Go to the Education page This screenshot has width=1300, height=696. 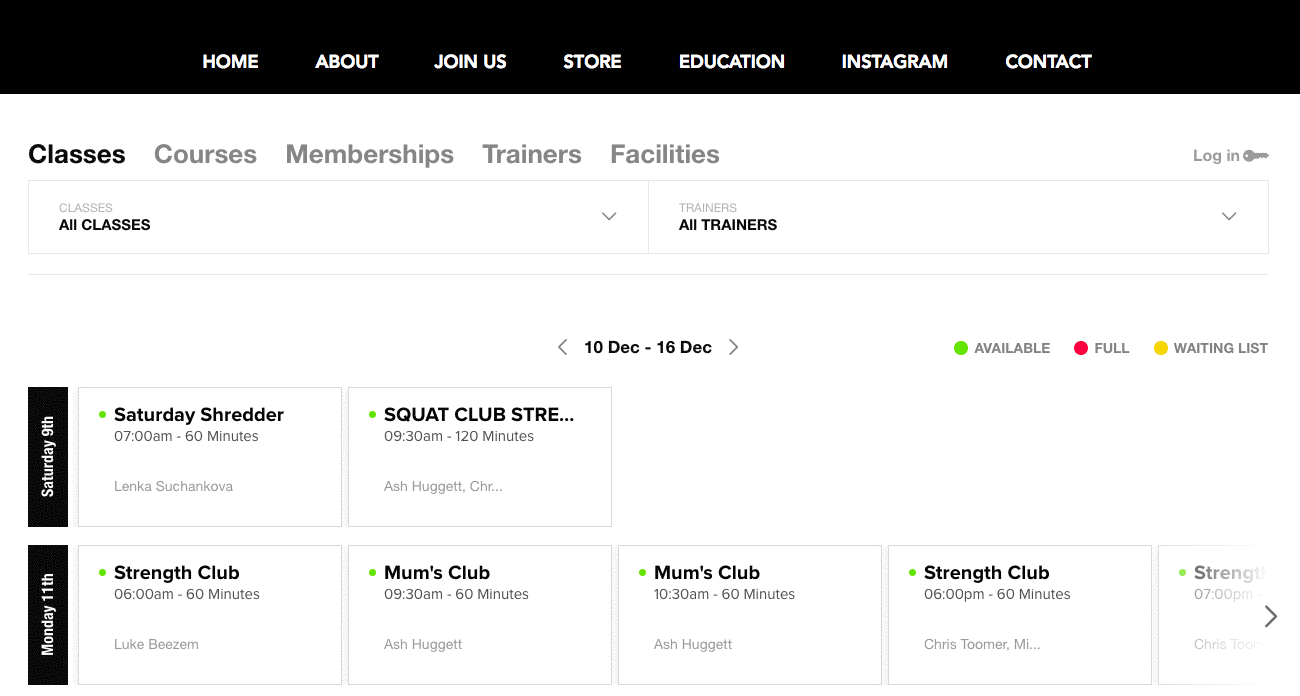(732, 61)
